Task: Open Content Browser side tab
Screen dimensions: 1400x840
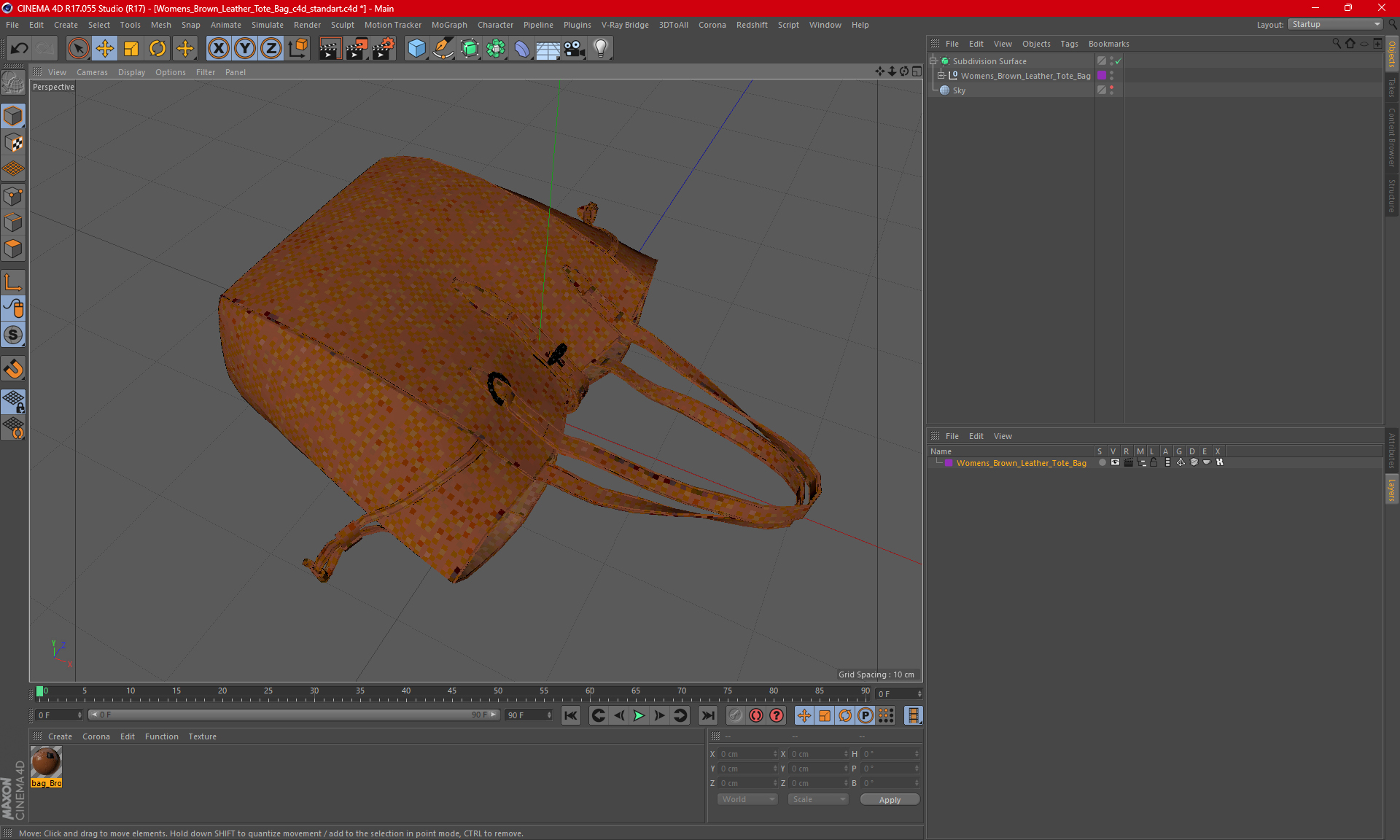Action: coord(1391,137)
